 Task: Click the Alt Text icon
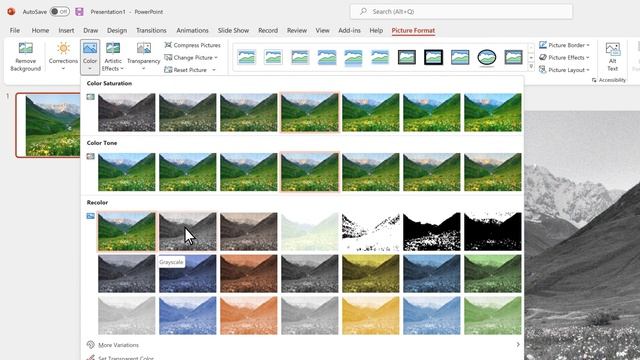[612, 49]
